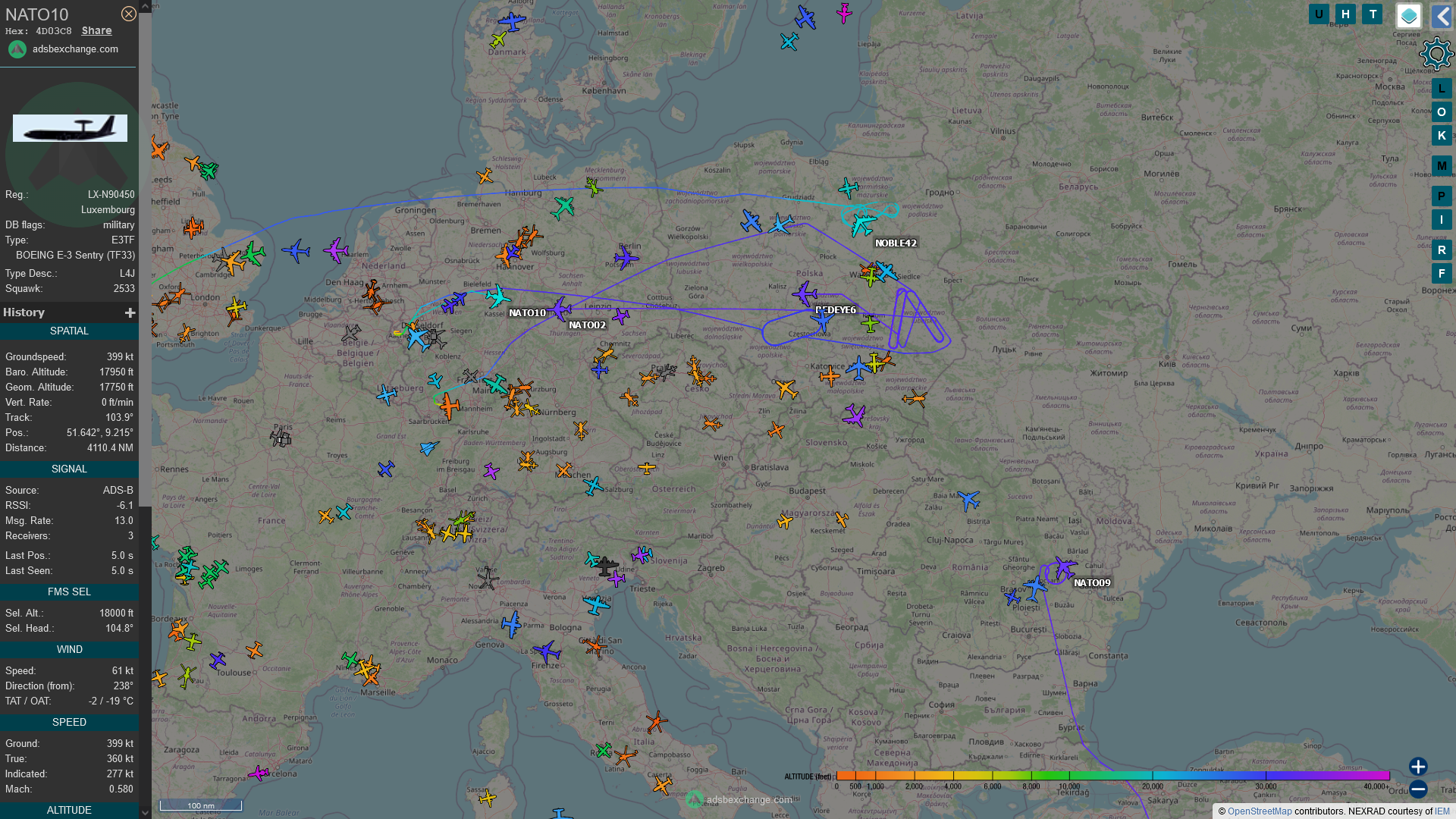Toggle the R map option button
This screenshot has height=819, width=1456.
pos(1442,250)
